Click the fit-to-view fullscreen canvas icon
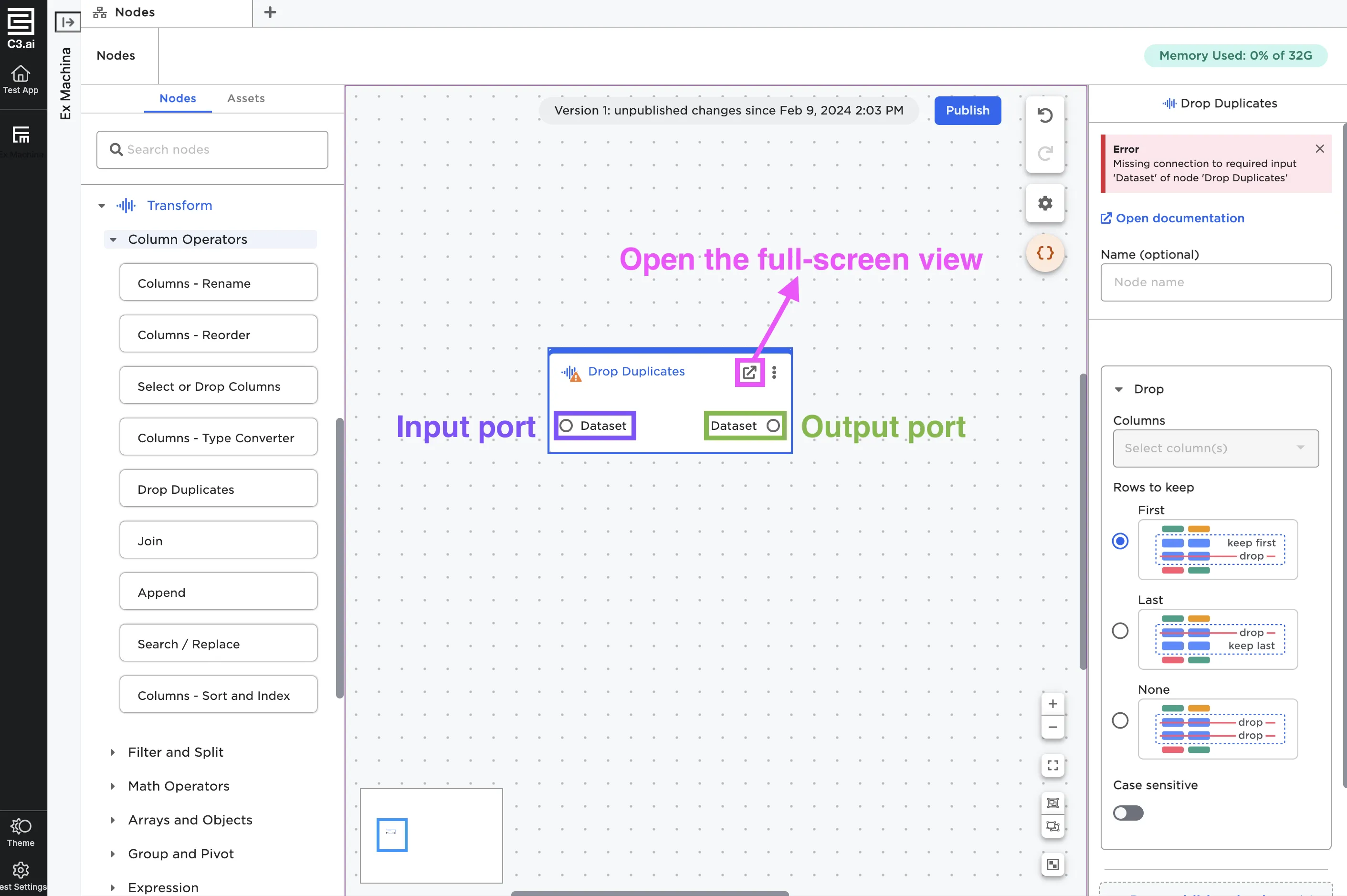The width and height of the screenshot is (1347, 896). click(1052, 765)
